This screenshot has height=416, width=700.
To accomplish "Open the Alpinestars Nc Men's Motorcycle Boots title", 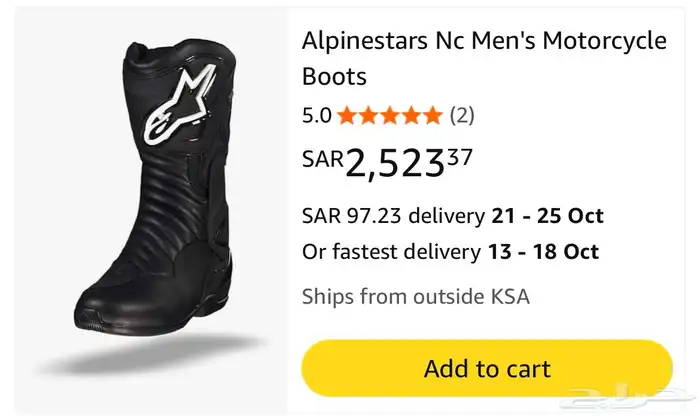I will click(x=484, y=58).
